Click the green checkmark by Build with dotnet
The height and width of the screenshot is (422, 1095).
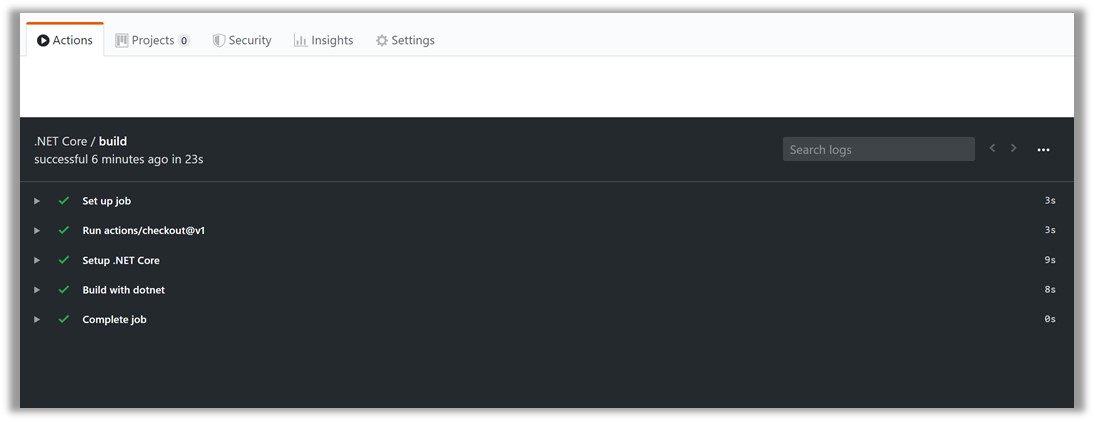click(x=64, y=290)
